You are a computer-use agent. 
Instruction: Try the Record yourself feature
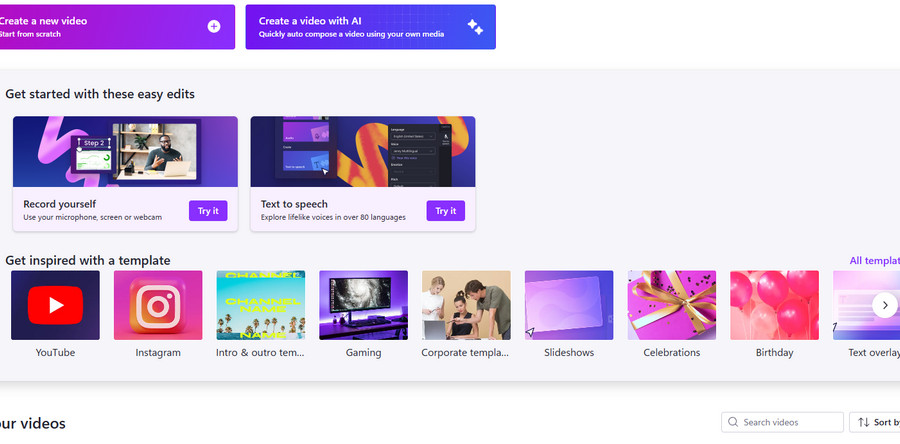[x=208, y=211]
